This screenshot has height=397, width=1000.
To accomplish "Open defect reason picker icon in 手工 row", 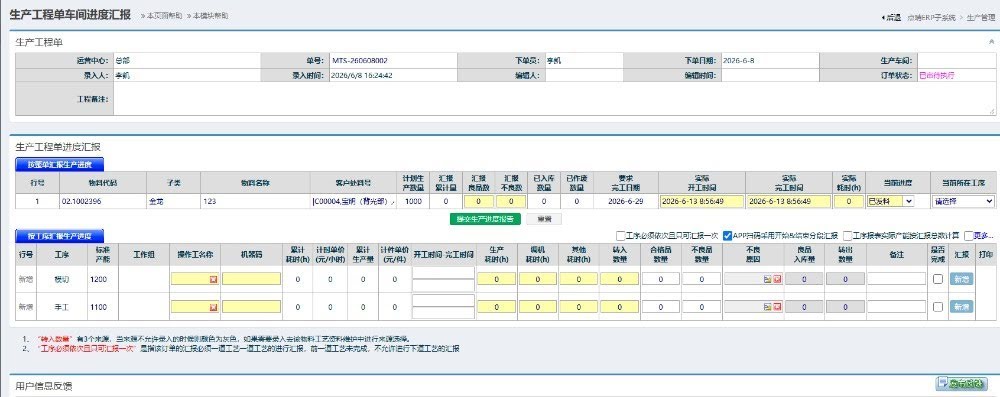I will 768,307.
